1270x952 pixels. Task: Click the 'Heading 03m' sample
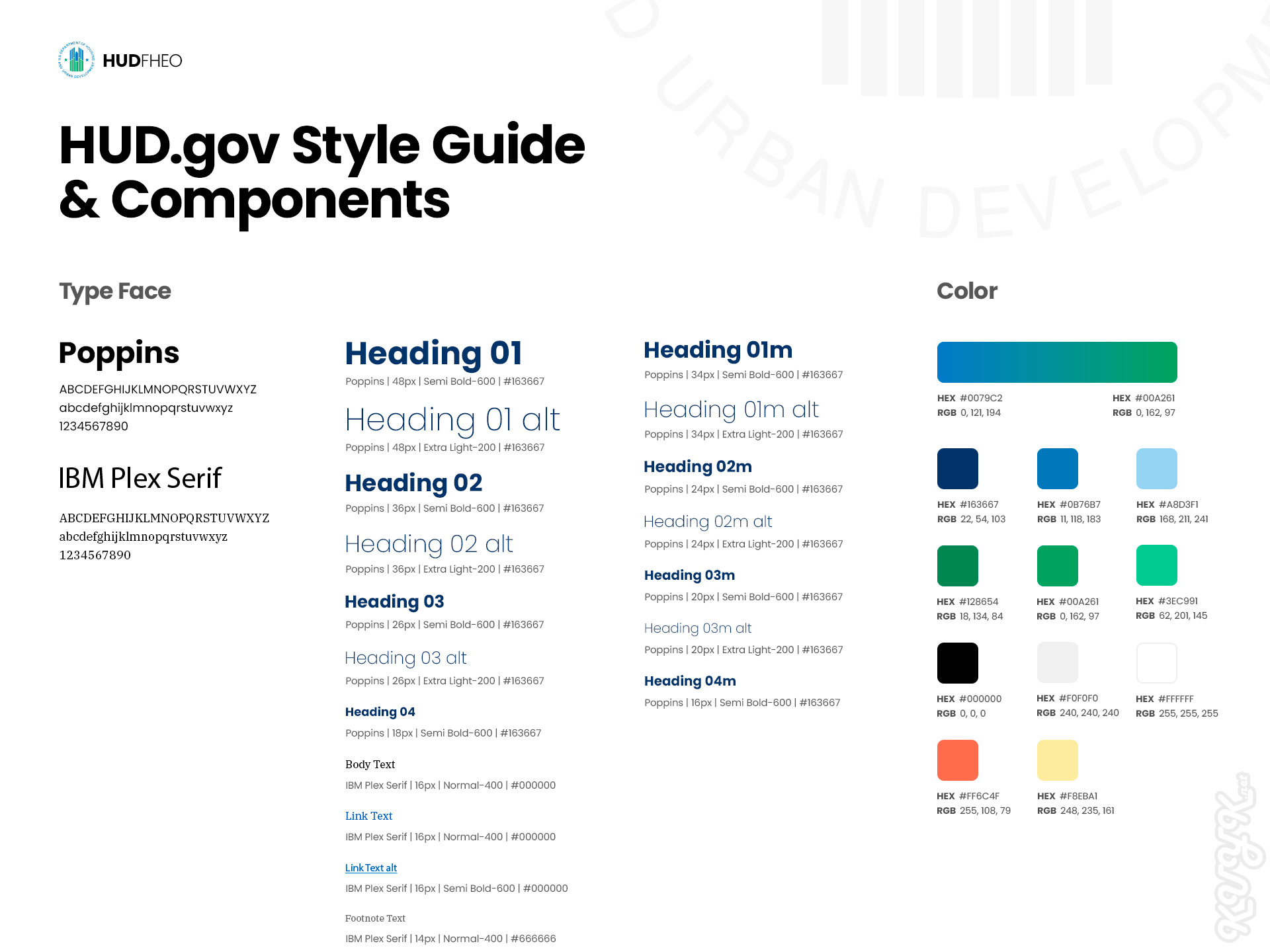pyautogui.click(x=690, y=575)
